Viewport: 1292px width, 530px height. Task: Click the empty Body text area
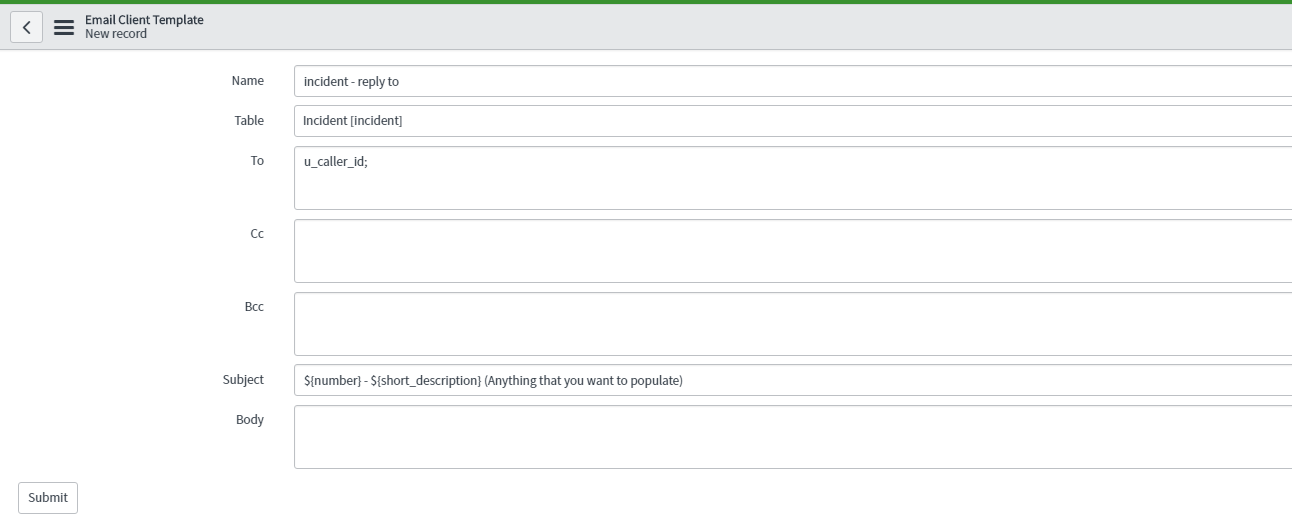coord(793,437)
